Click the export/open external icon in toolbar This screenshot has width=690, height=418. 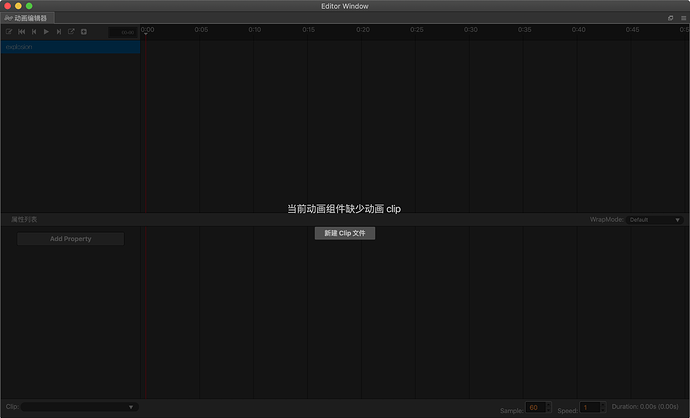point(71,32)
